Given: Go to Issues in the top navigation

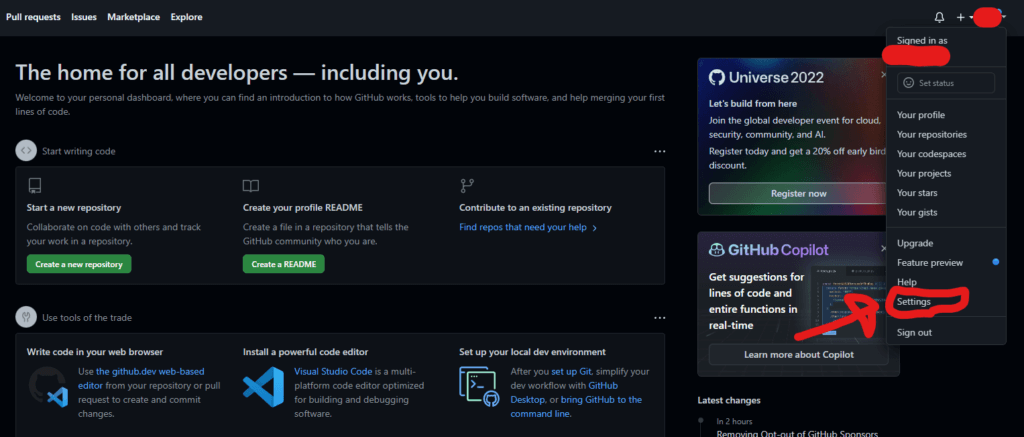Looking at the screenshot, I should point(84,17).
